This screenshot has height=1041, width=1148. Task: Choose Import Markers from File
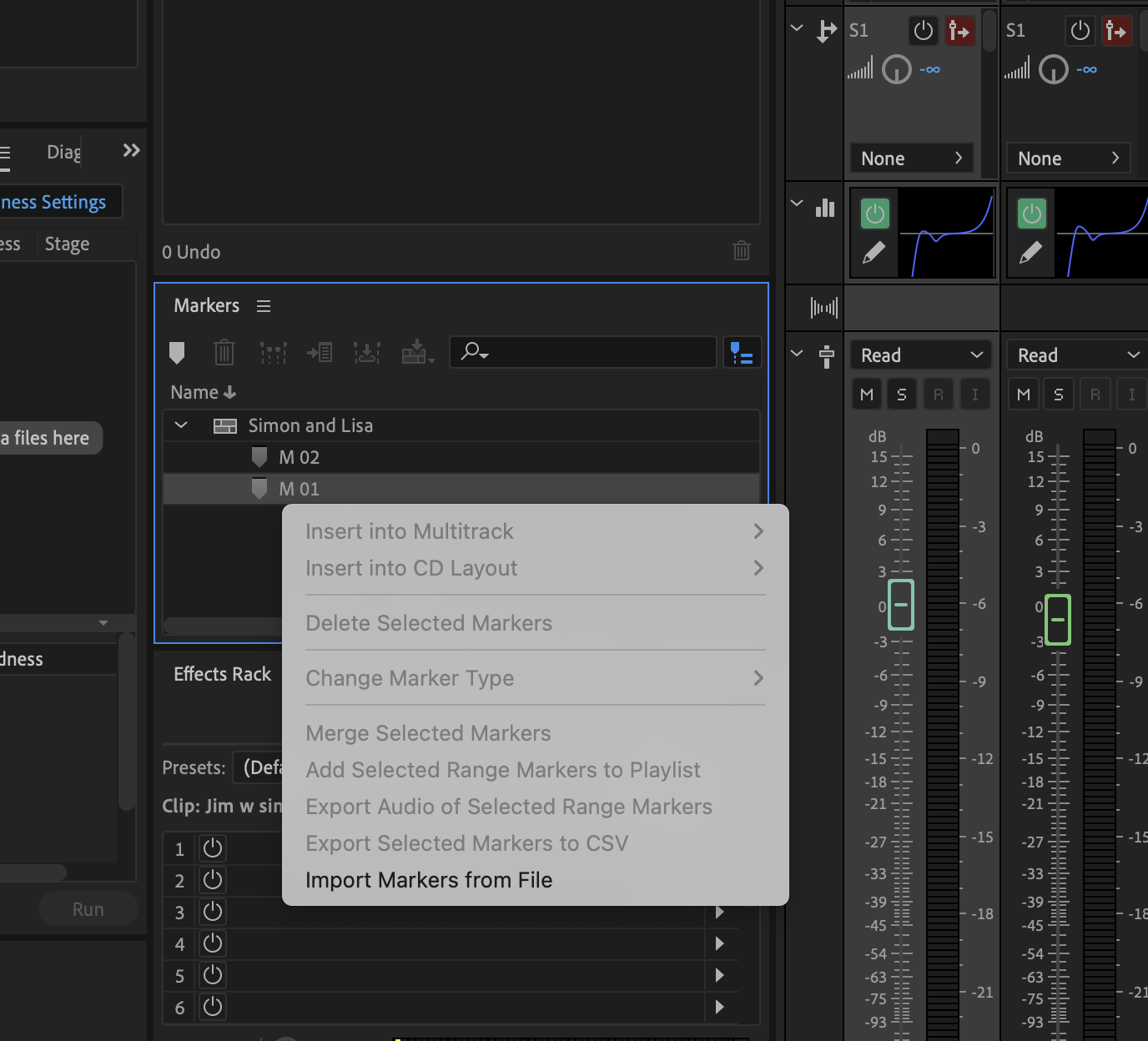pos(429,879)
